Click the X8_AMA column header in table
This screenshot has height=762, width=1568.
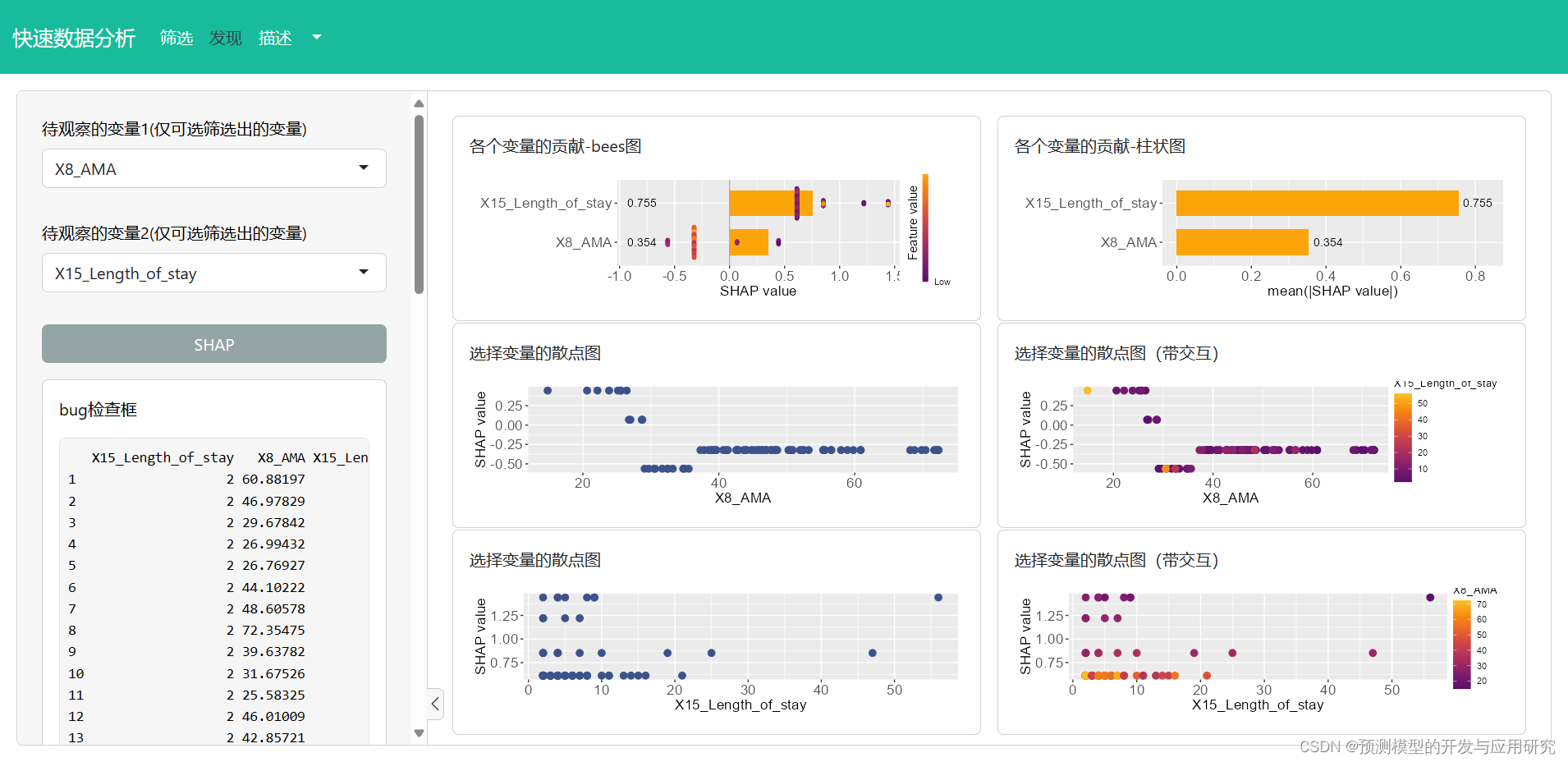(x=281, y=457)
